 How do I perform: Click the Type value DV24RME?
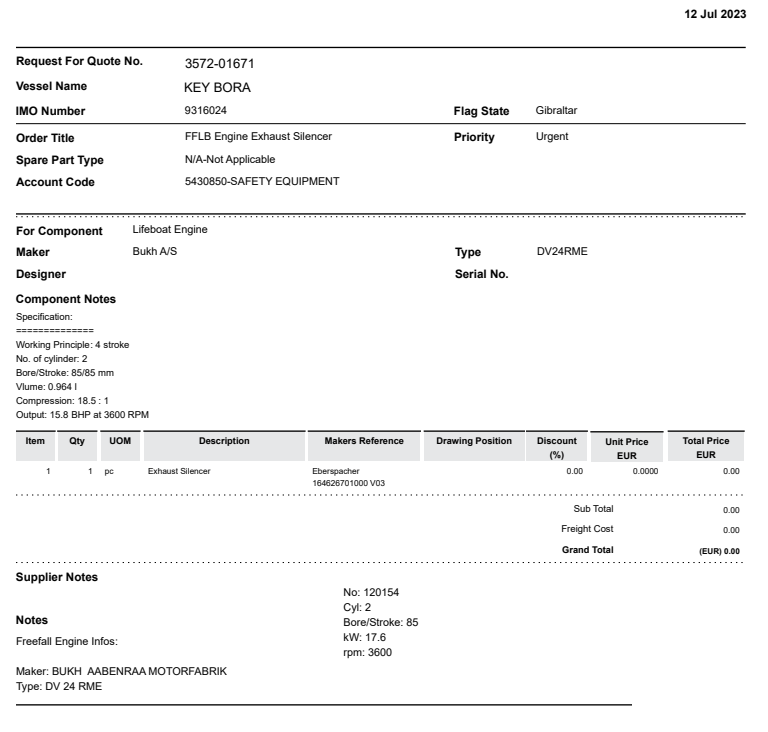tap(562, 252)
